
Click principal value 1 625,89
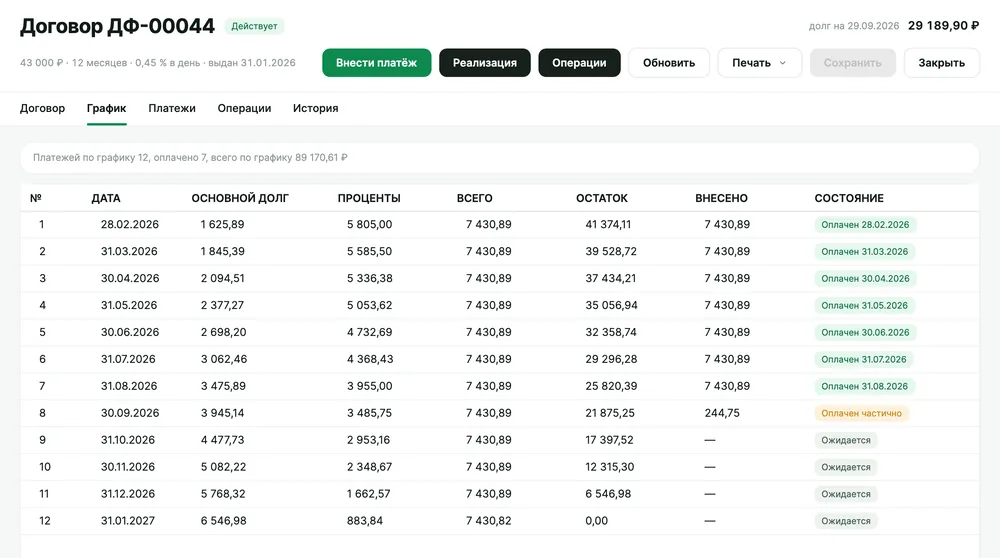pos(223,224)
